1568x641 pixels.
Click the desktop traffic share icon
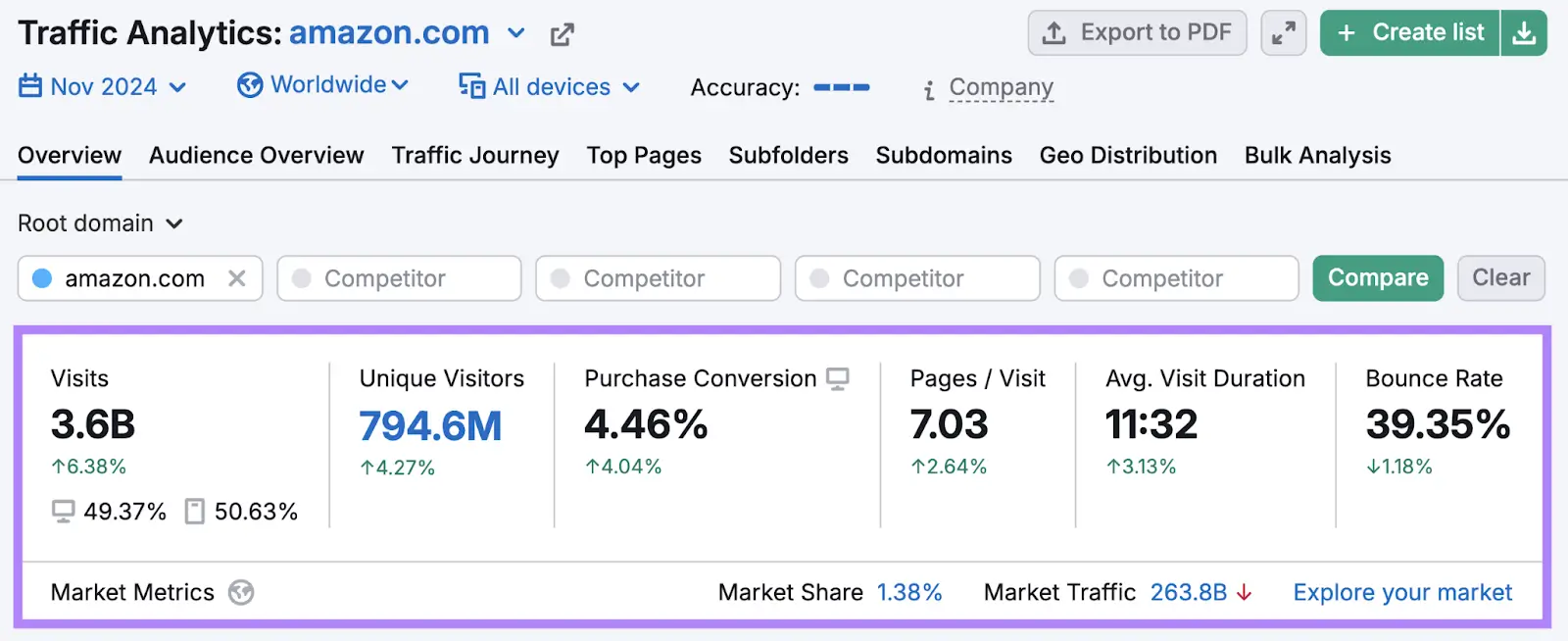(x=64, y=512)
